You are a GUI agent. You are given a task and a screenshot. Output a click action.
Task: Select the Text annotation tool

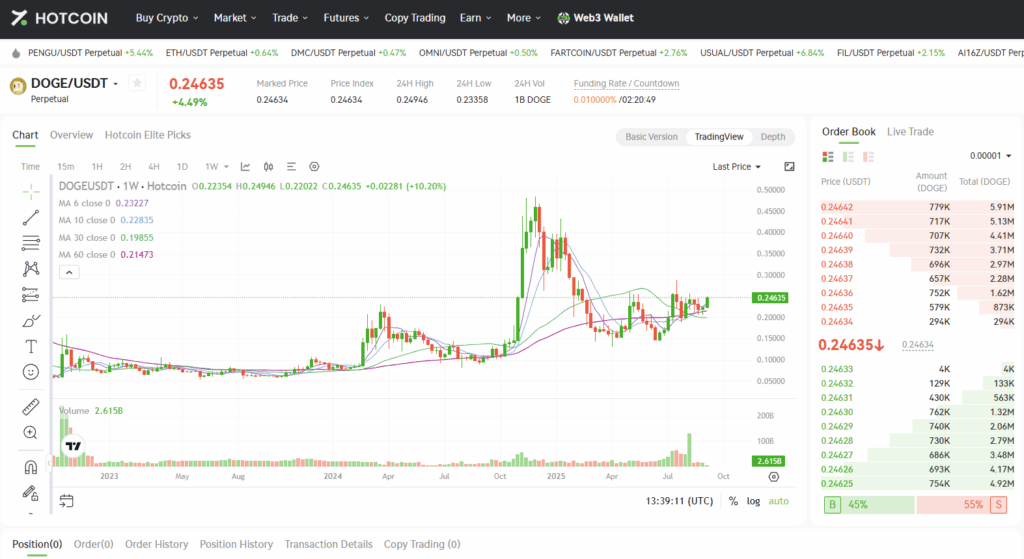pyautogui.click(x=31, y=346)
